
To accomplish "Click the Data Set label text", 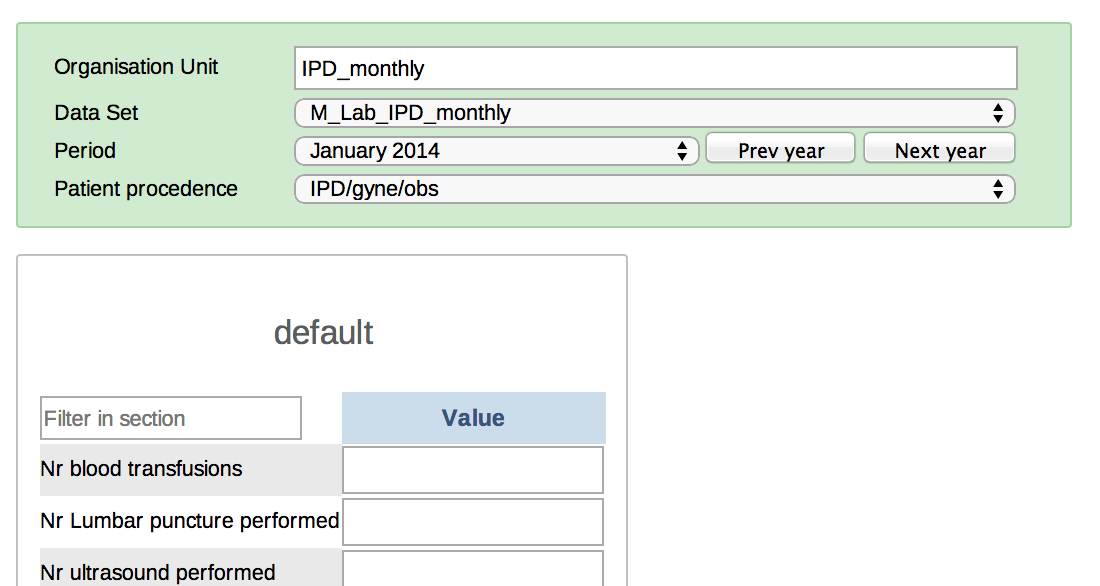I will click(x=96, y=113).
